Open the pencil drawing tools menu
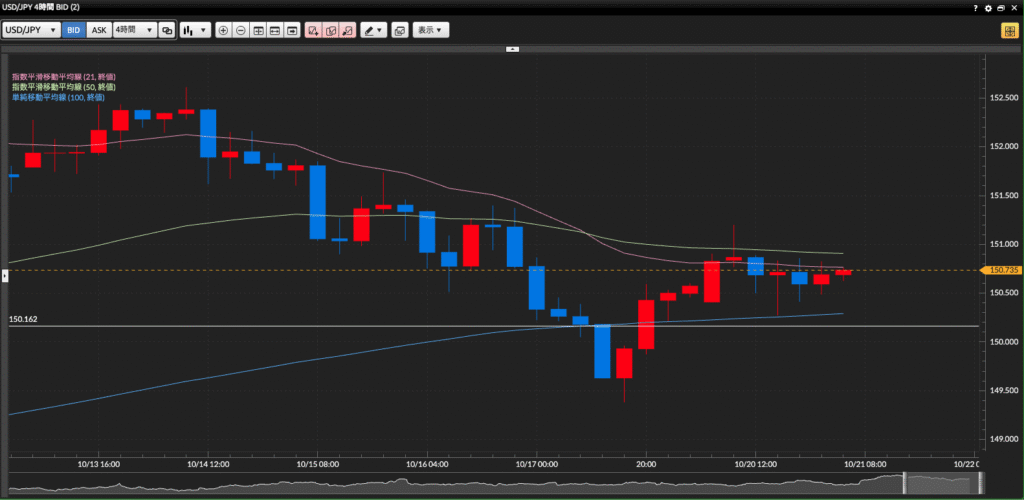 click(x=374, y=30)
